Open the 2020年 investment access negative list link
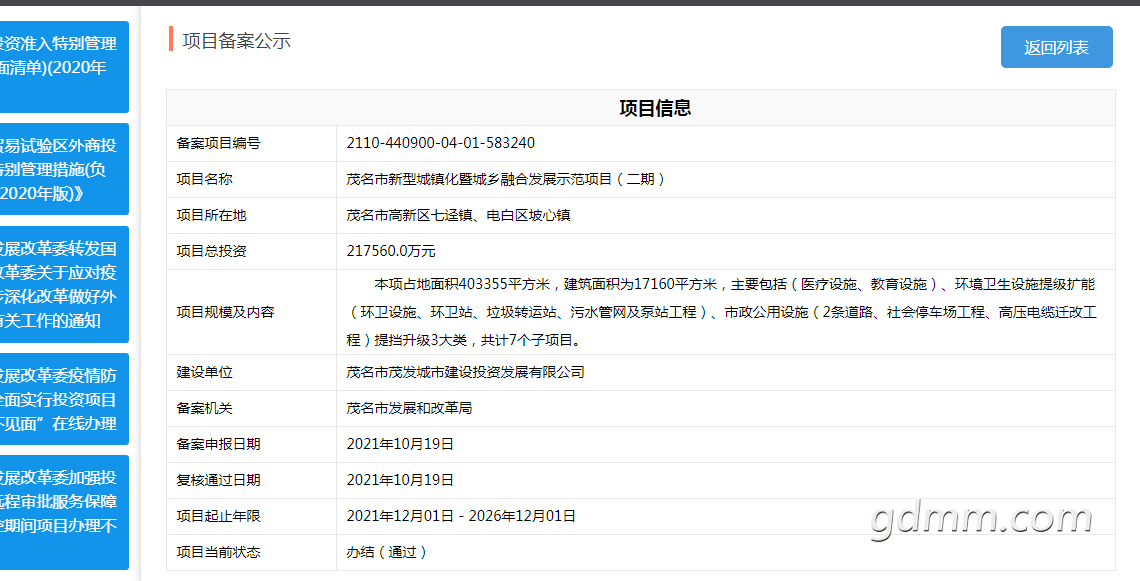Screen dimensions: 1140x581 63,67
